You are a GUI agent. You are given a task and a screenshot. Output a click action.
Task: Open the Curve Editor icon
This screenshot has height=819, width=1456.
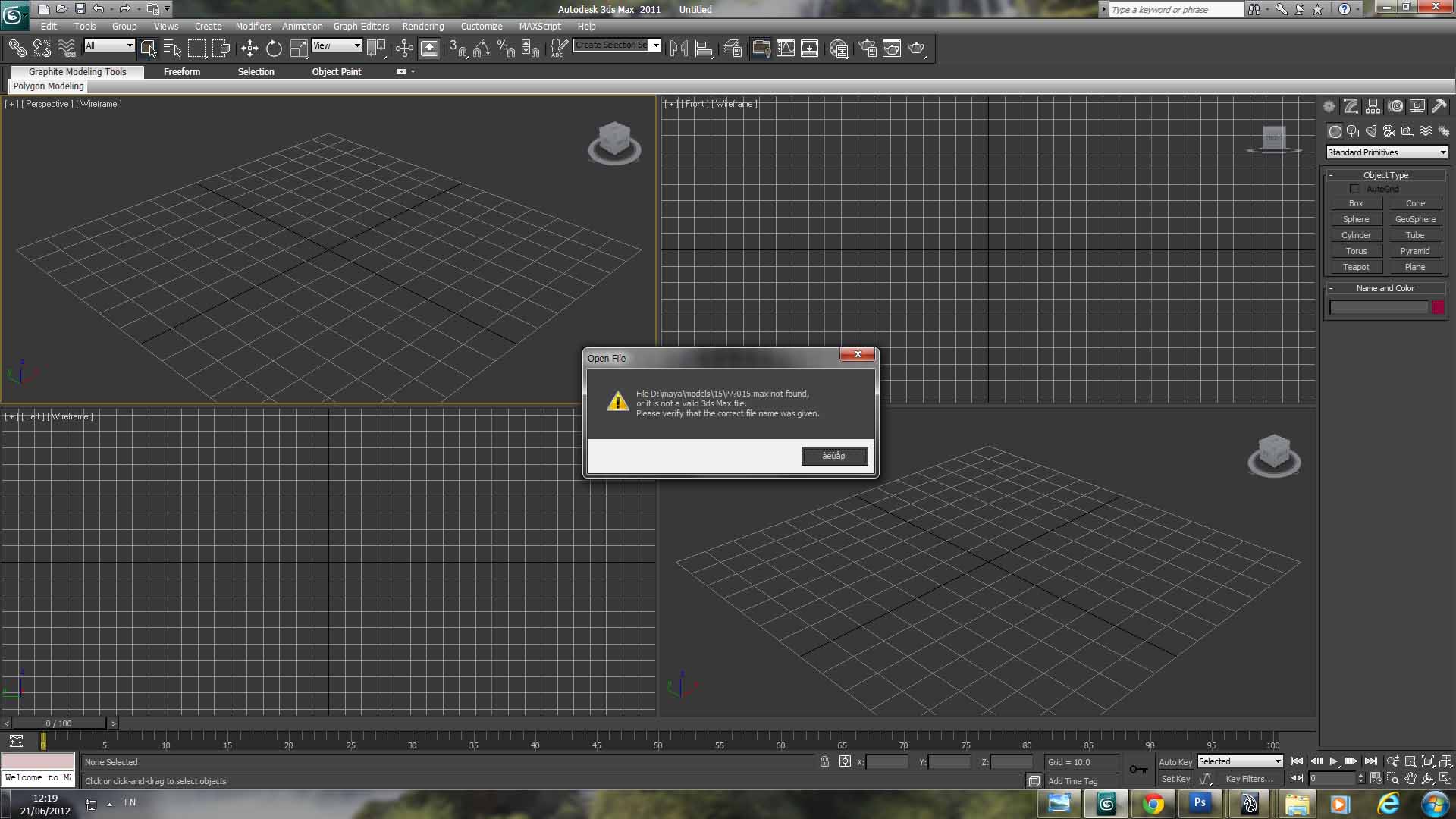point(786,49)
